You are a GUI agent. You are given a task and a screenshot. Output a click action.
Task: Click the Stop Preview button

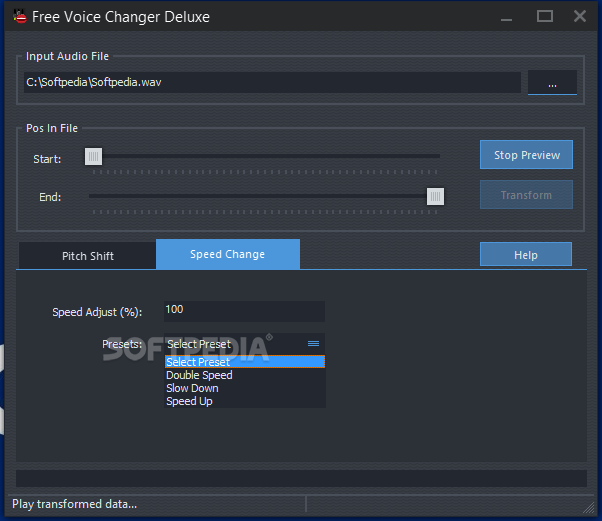[526, 155]
